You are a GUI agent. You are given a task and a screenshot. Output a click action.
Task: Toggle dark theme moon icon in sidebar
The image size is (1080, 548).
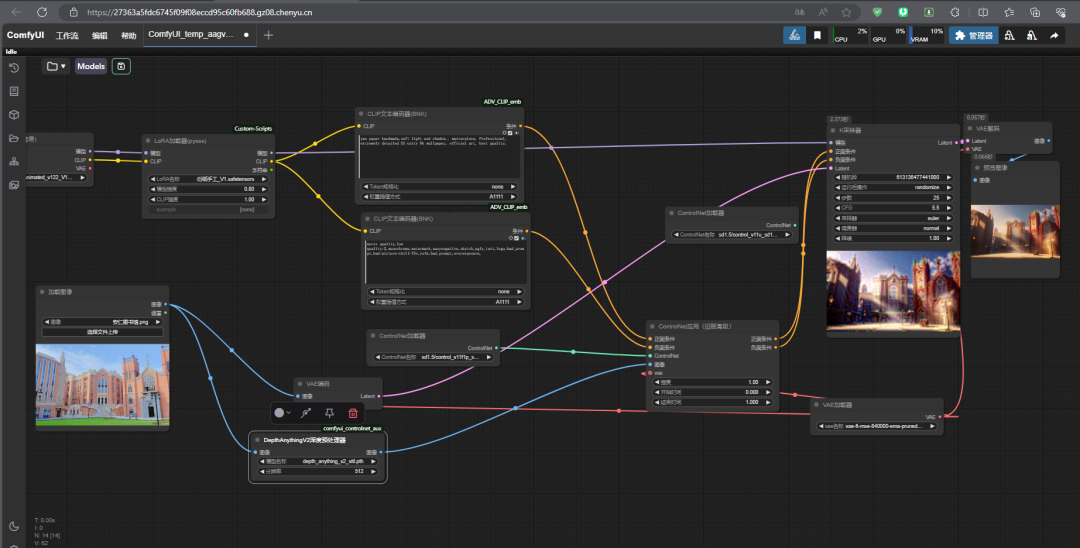click(14, 526)
